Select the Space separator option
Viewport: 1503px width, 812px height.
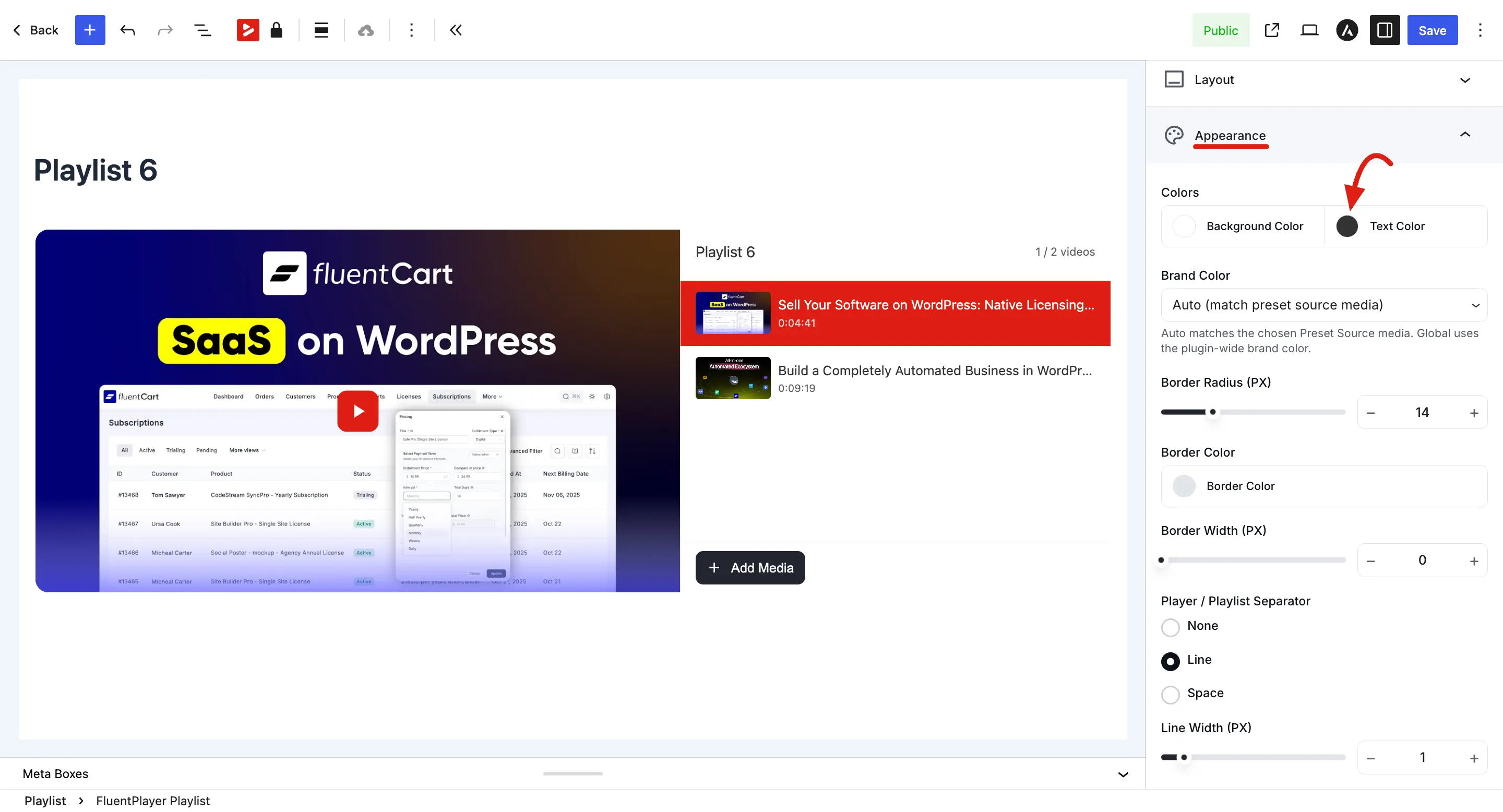click(1171, 695)
